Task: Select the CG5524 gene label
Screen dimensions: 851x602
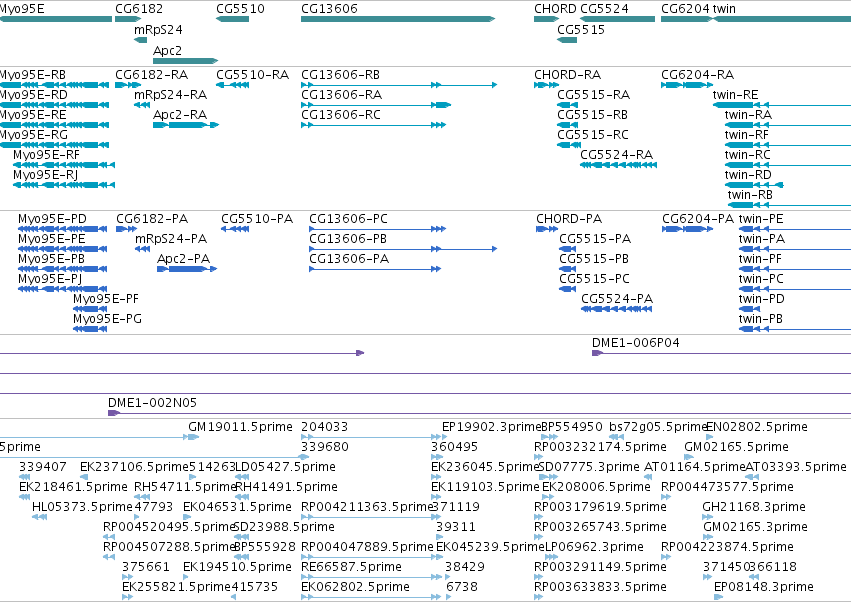Action: point(604,9)
